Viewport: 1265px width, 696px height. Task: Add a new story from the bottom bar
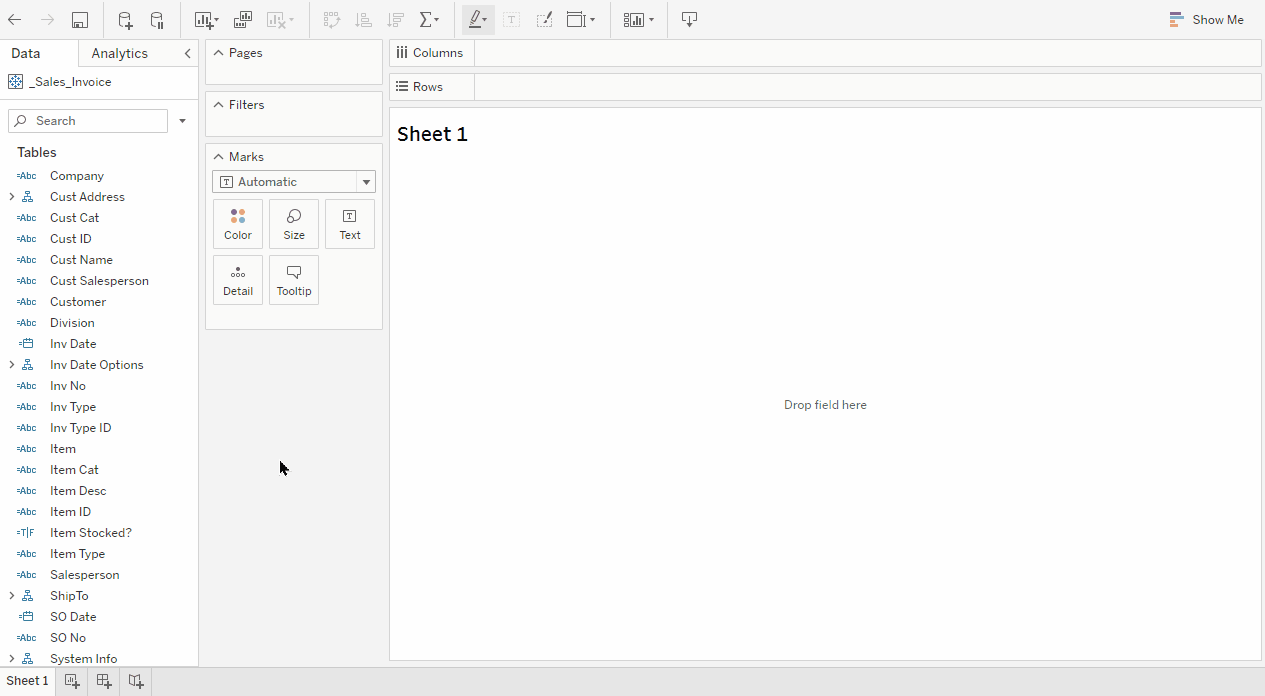[136, 681]
